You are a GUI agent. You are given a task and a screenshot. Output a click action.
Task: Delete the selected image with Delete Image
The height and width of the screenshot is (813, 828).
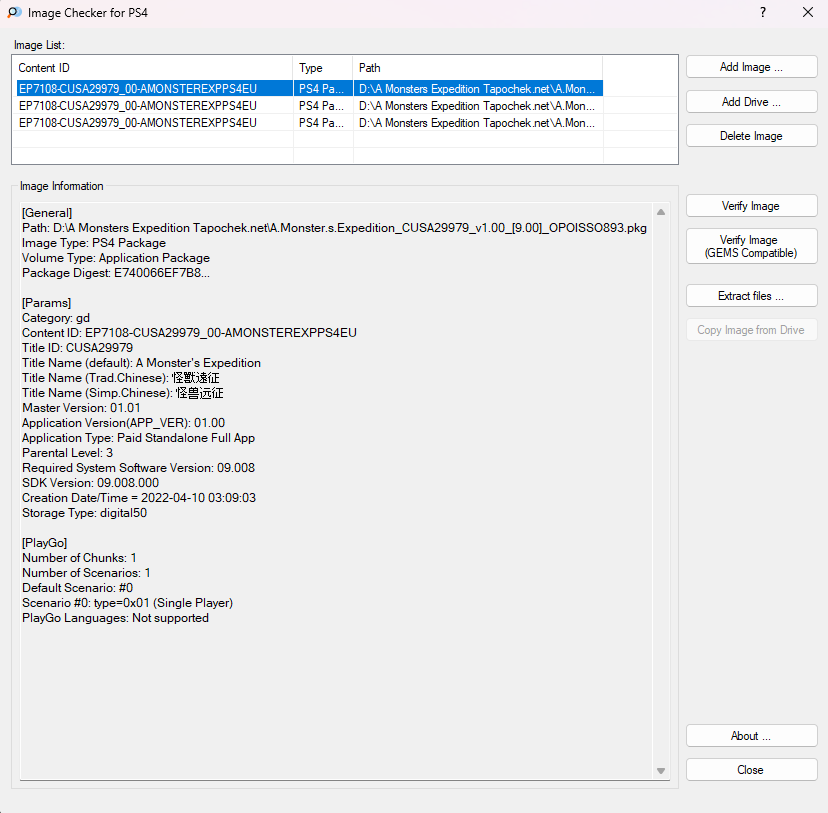coord(751,136)
